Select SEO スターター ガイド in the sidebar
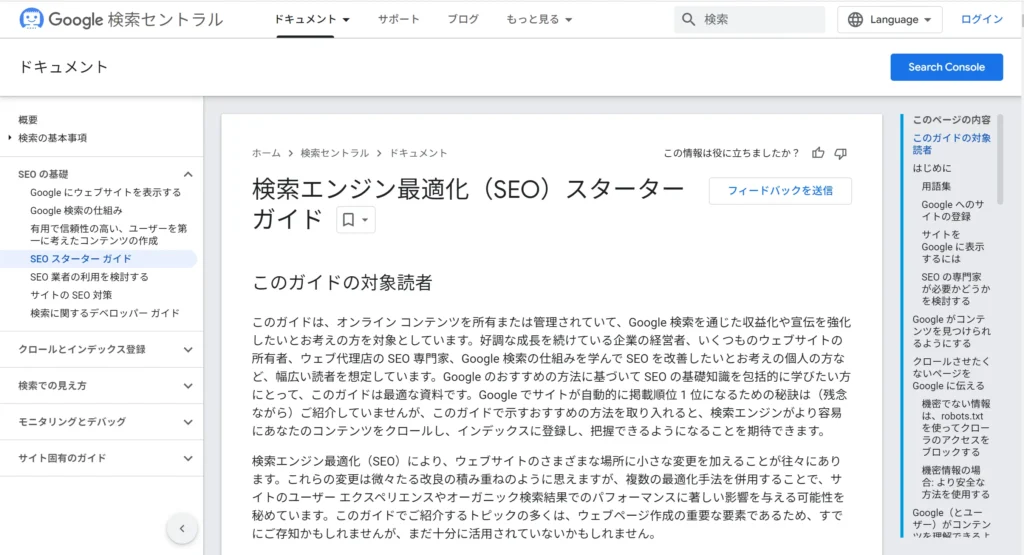 coord(81,259)
